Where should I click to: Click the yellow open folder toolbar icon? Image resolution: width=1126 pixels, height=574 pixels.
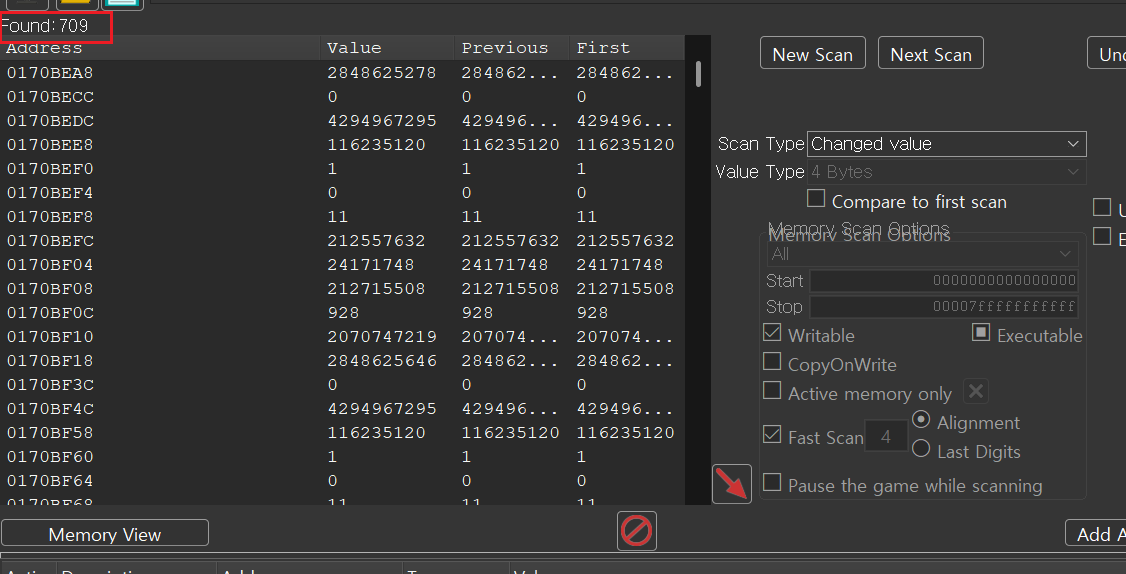coord(77,3)
